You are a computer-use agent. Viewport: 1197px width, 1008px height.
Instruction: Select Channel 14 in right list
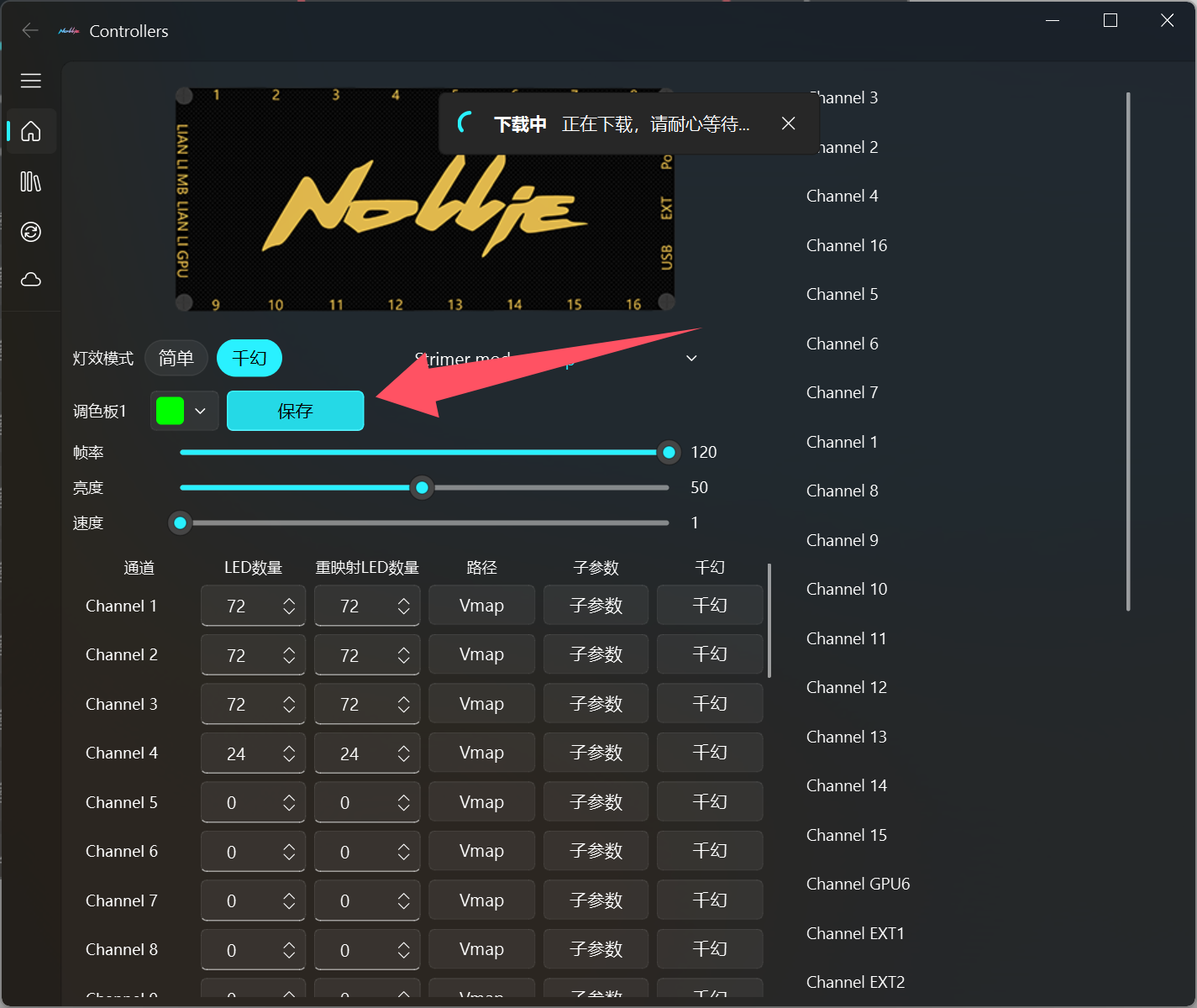coord(847,785)
